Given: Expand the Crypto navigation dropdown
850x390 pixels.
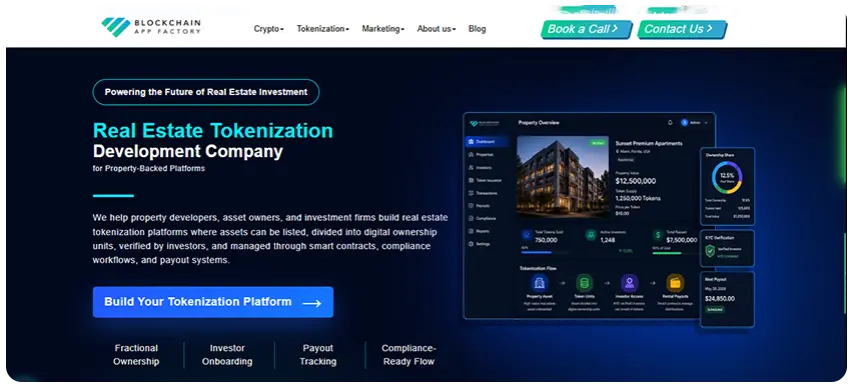Looking at the screenshot, I should click(x=268, y=29).
